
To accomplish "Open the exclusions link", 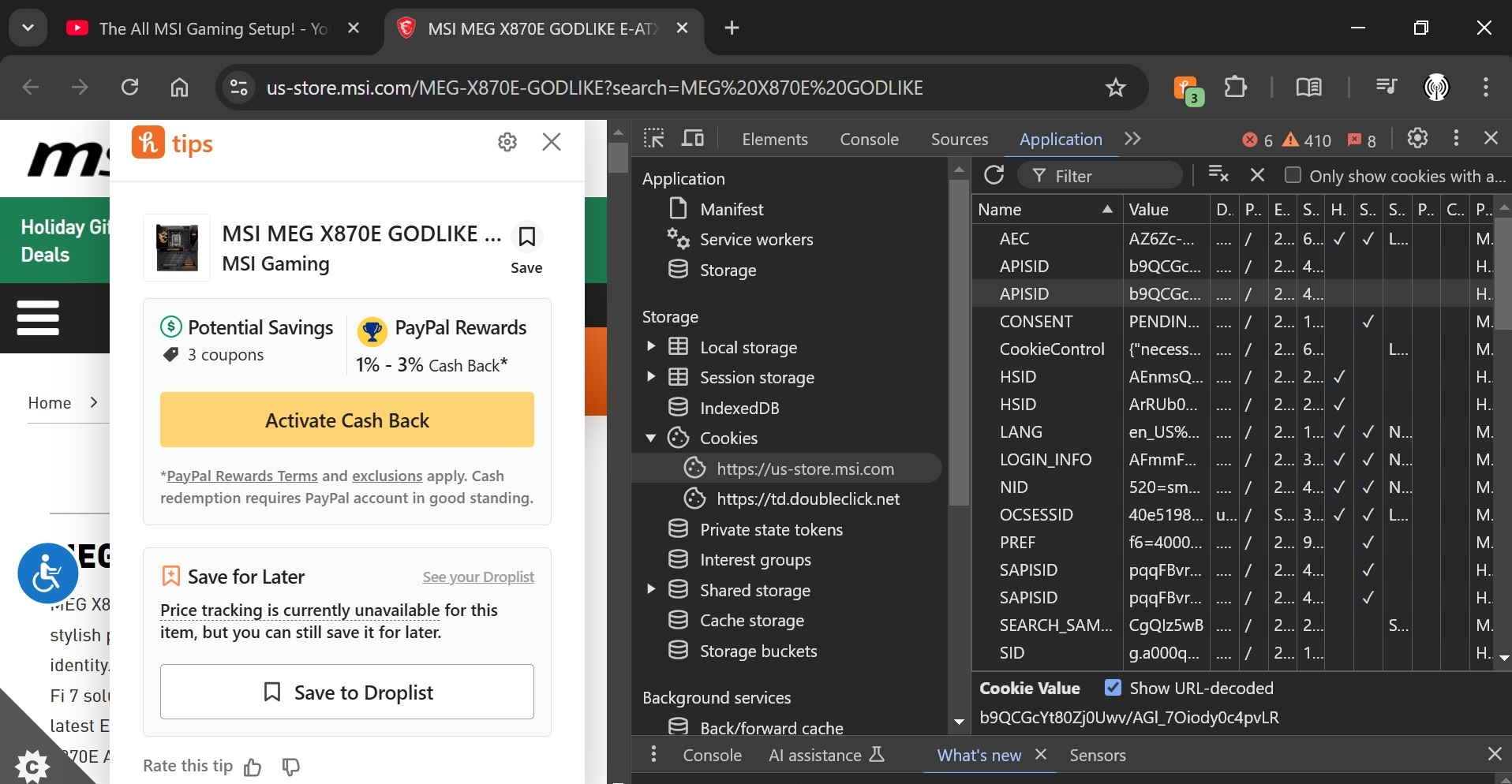I will tap(387, 476).
